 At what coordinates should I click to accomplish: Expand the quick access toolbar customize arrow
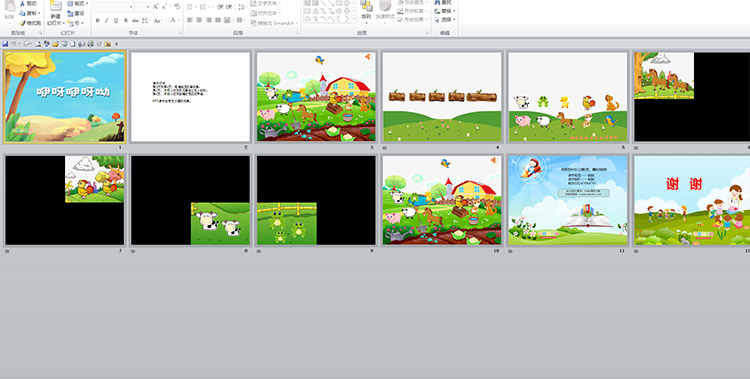coord(116,44)
